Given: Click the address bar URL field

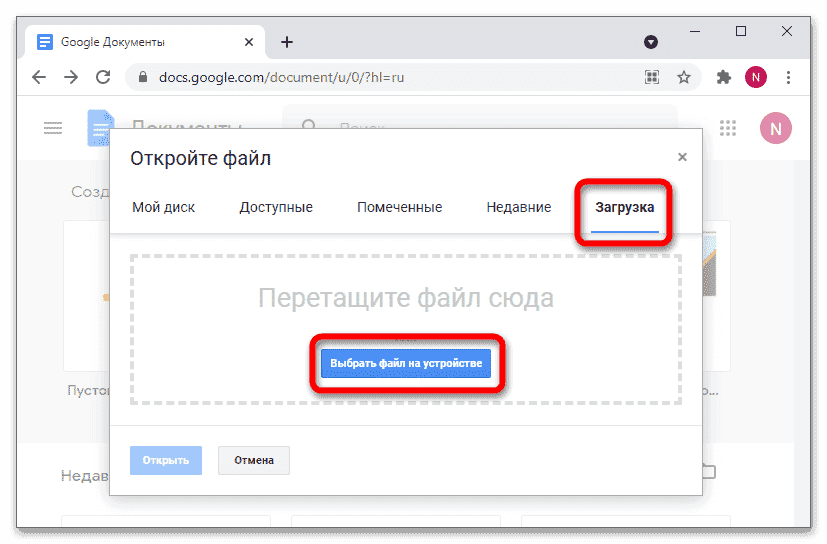Looking at the screenshot, I should (380, 77).
